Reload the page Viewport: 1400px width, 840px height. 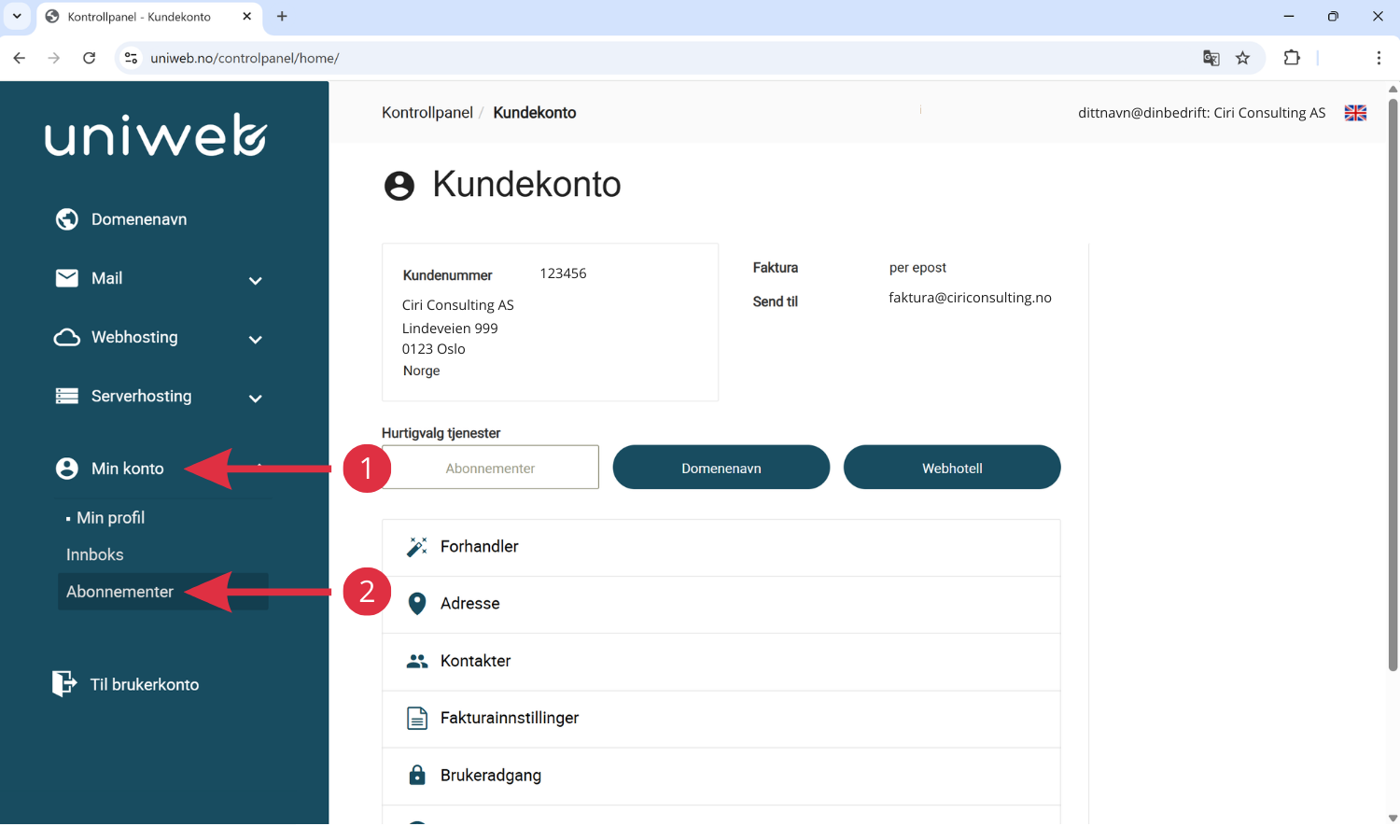pyautogui.click(x=89, y=58)
